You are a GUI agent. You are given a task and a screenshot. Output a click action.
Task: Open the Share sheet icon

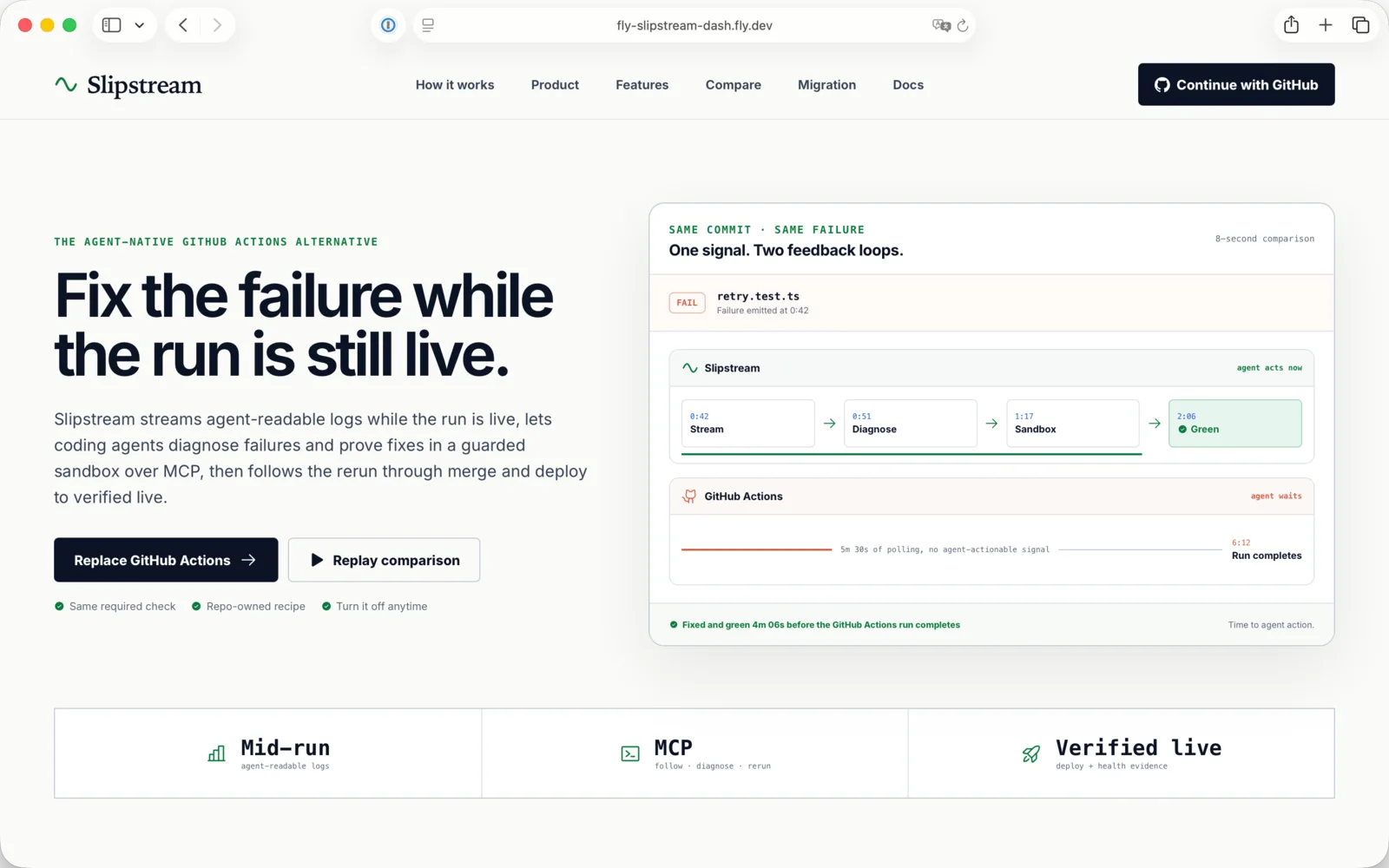[1291, 25]
